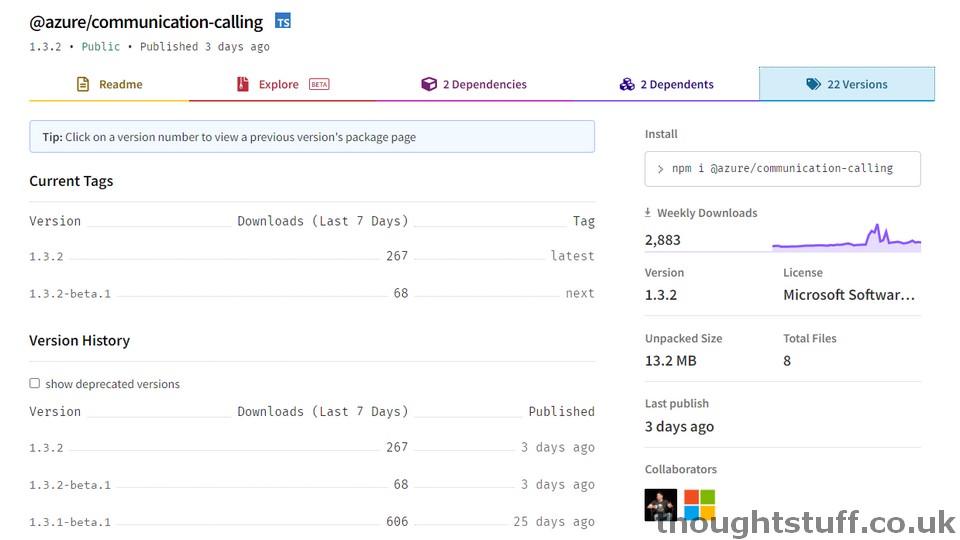Click the Weekly Downloads arrow icon
960x540 pixels.
(648, 212)
